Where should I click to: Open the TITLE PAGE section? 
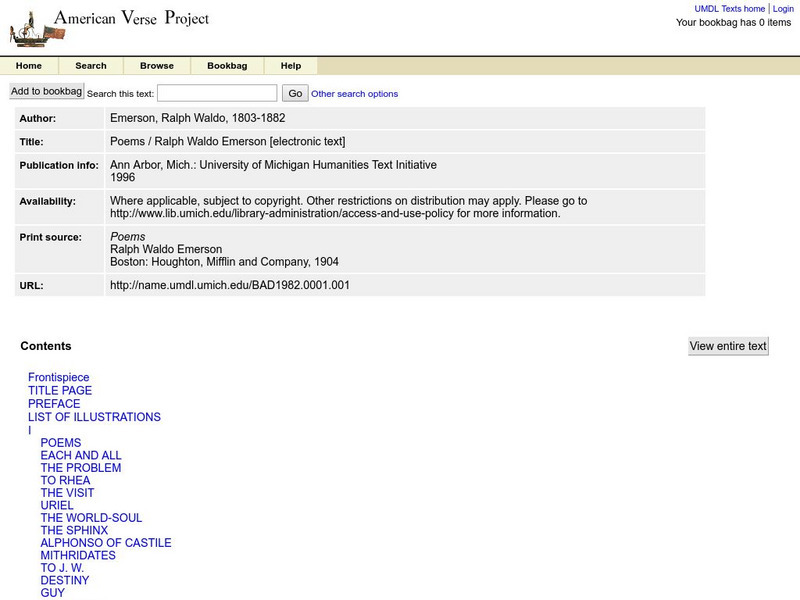(60, 390)
